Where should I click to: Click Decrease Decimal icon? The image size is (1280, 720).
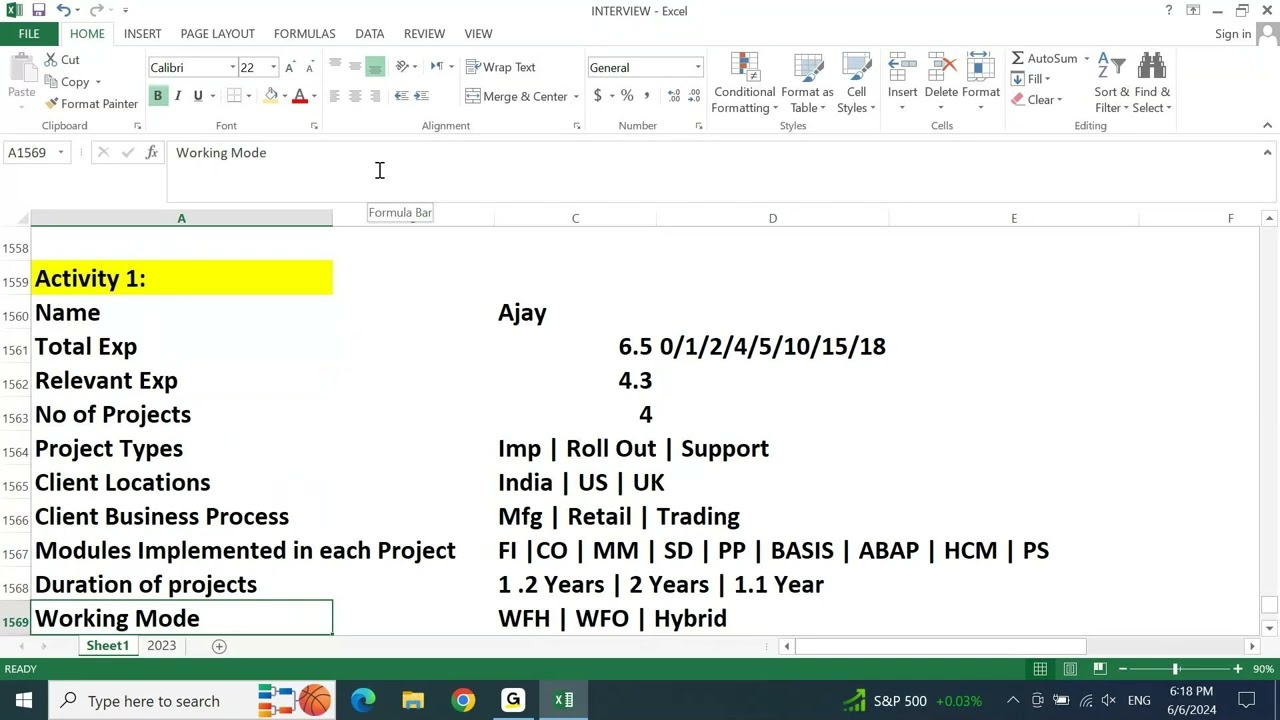point(694,96)
